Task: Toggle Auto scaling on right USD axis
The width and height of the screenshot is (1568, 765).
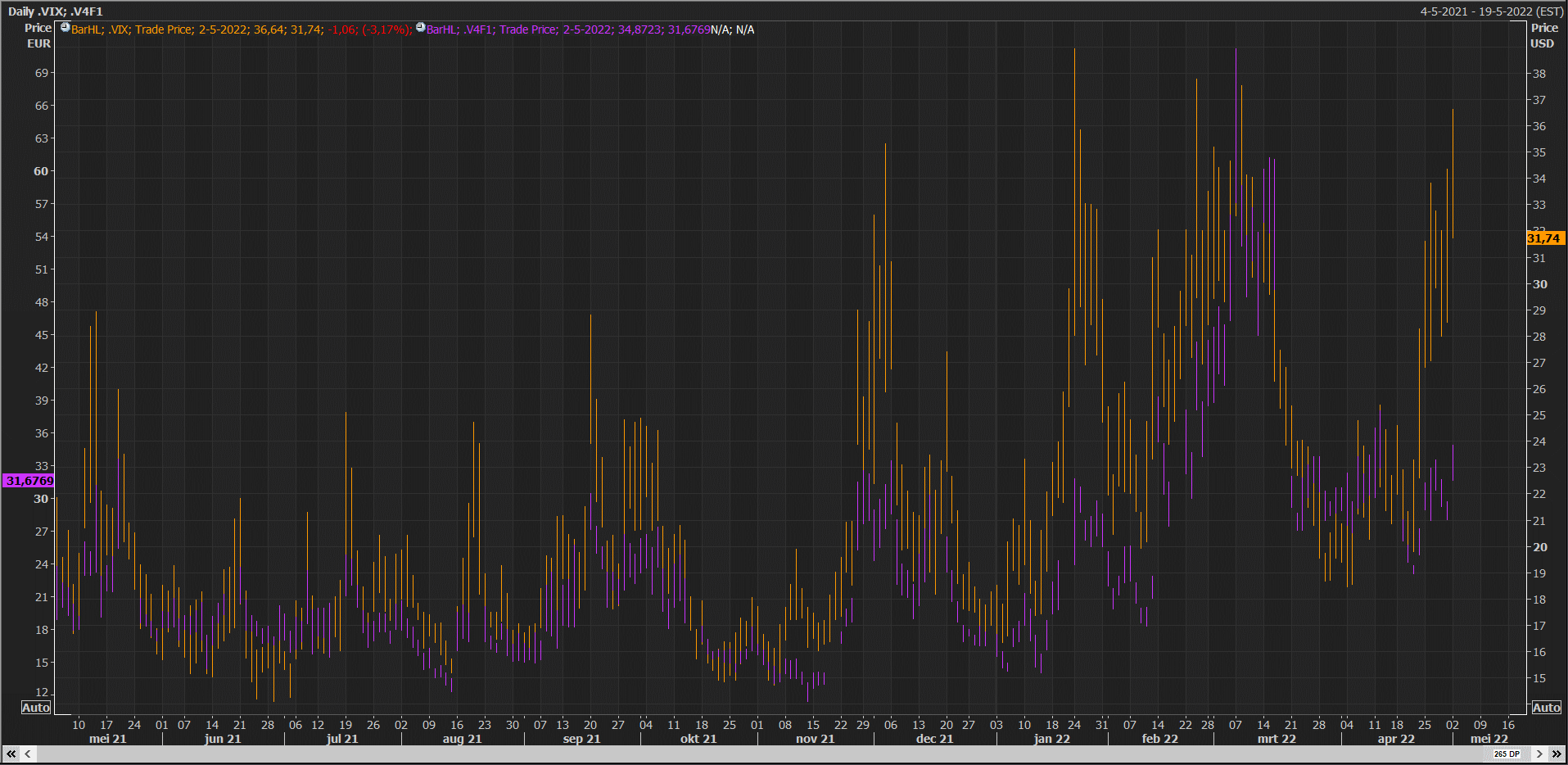Action: [x=1547, y=708]
